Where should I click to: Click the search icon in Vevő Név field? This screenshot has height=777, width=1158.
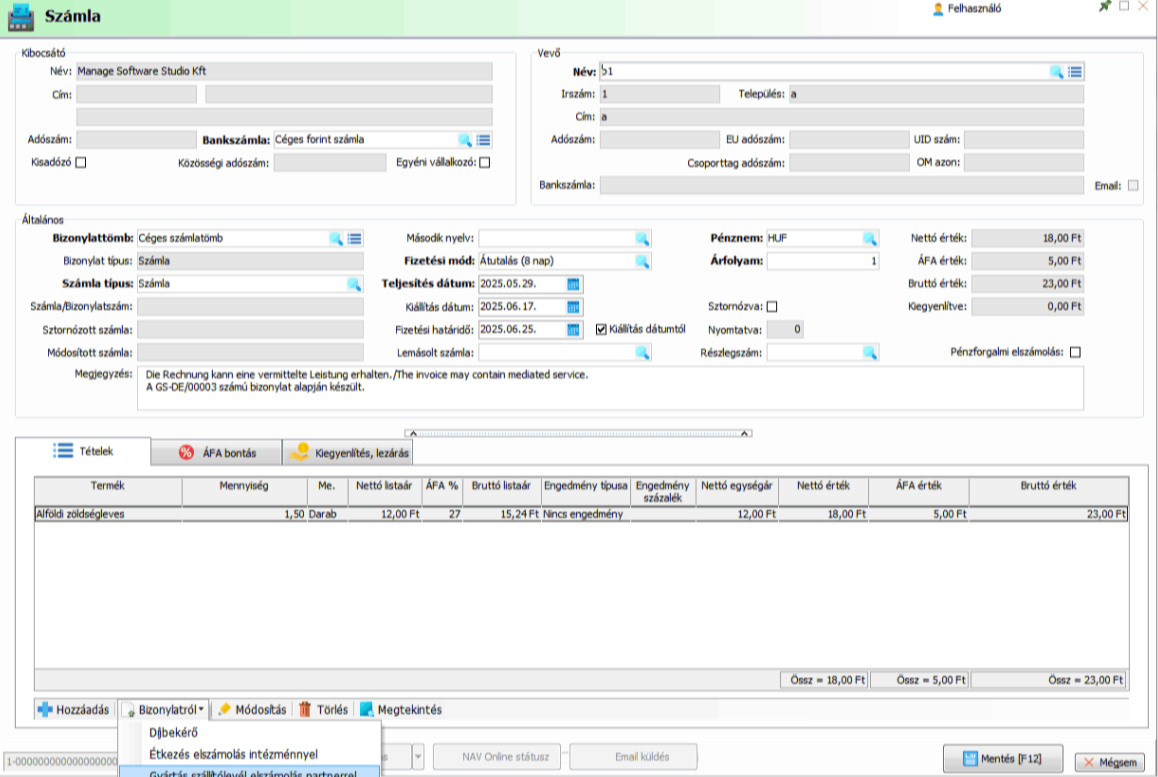point(1056,72)
